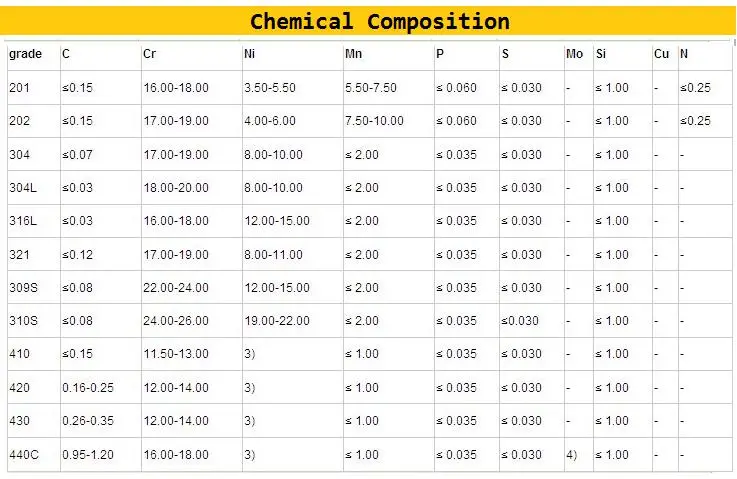
Task: Click the 19.00-22.00 nickel cell
Action: click(x=277, y=321)
